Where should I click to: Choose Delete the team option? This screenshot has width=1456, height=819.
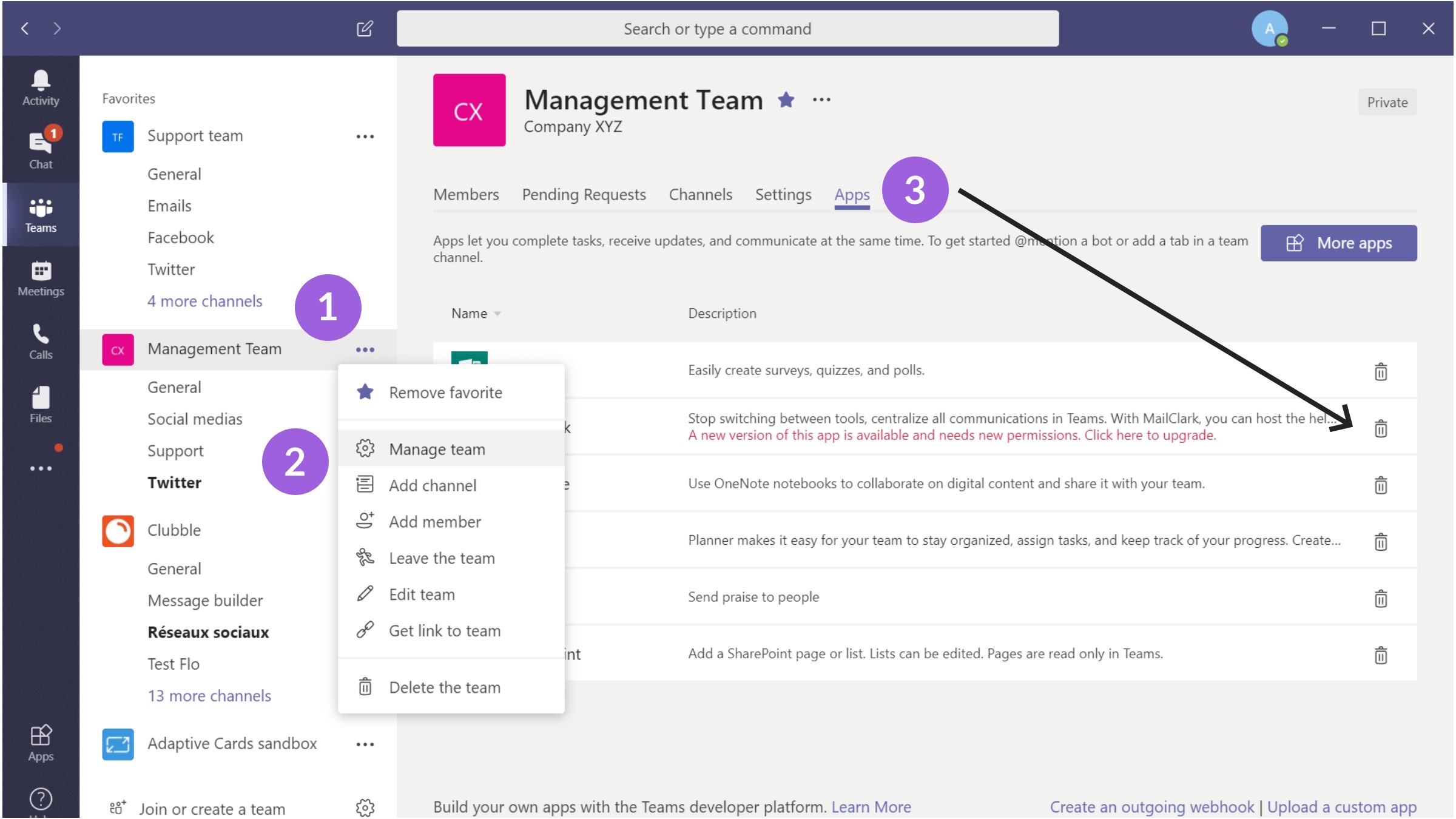(451, 687)
